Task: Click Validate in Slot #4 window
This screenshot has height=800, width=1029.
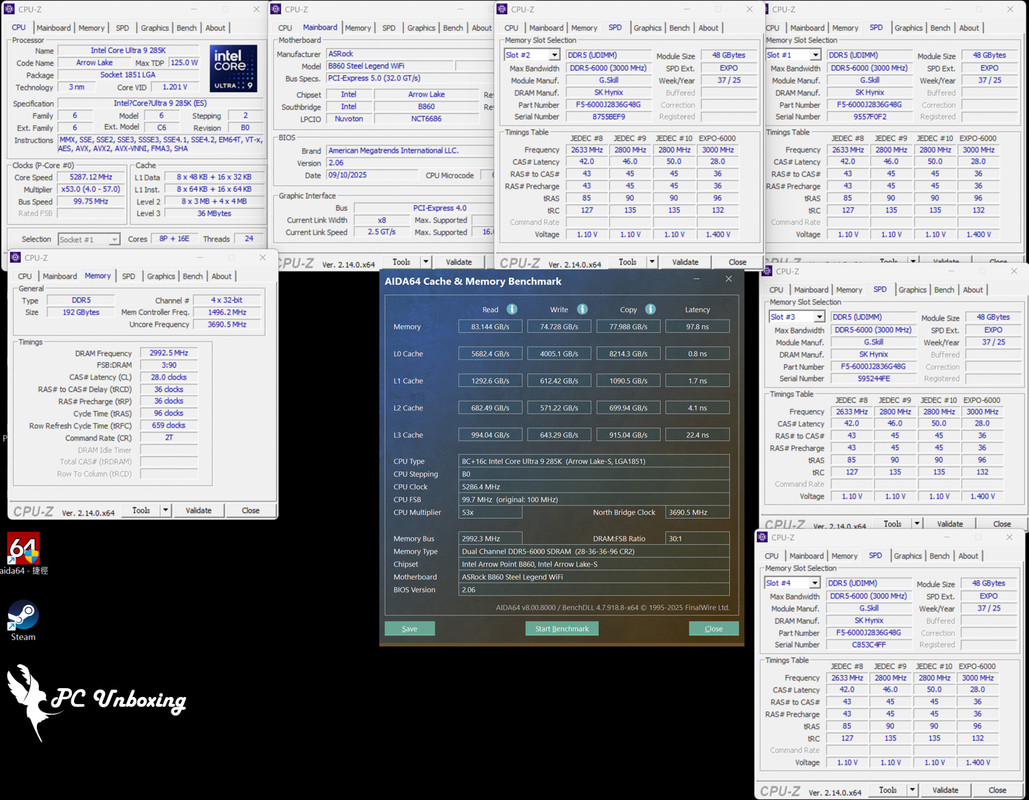Action: (945, 789)
